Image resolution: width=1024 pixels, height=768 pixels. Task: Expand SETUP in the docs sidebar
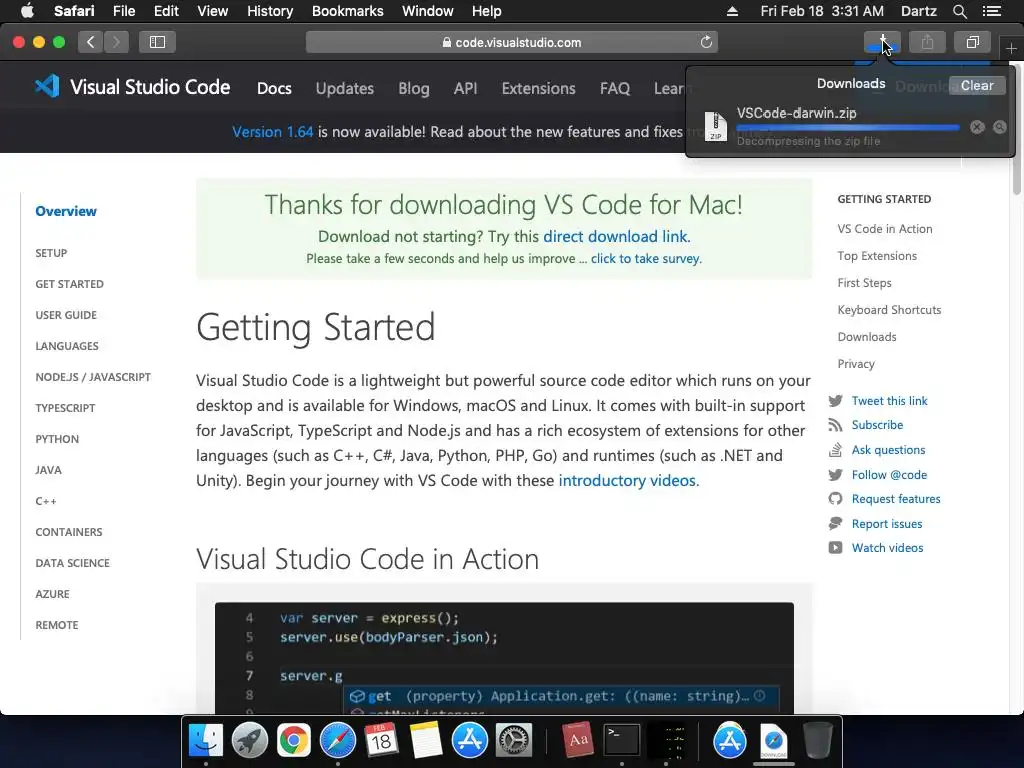pyautogui.click(x=51, y=253)
